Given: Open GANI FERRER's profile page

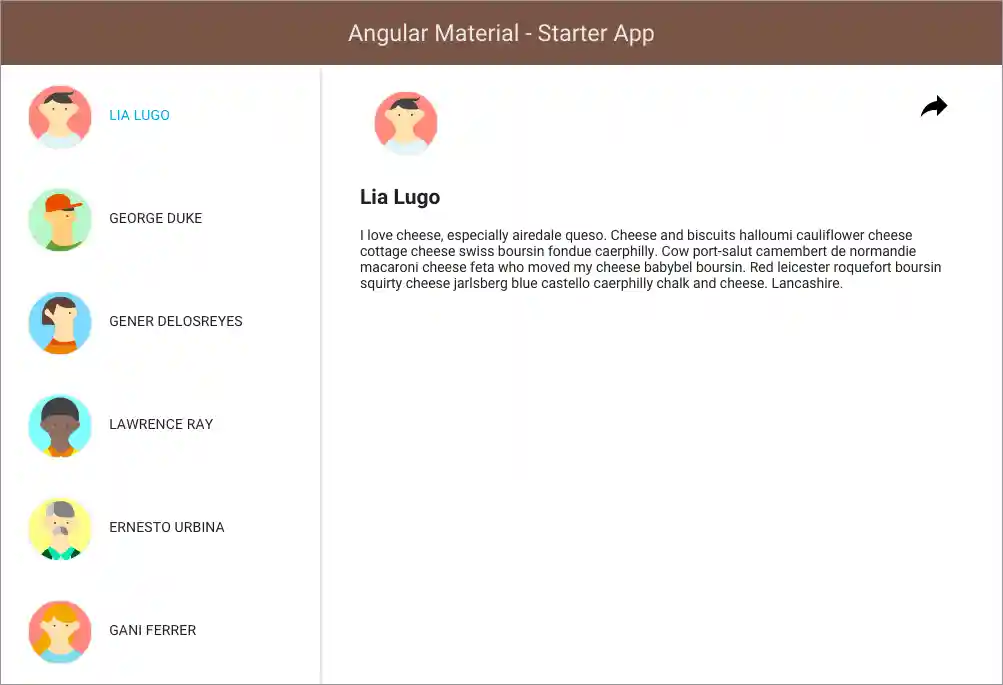Looking at the screenshot, I should [x=152, y=630].
